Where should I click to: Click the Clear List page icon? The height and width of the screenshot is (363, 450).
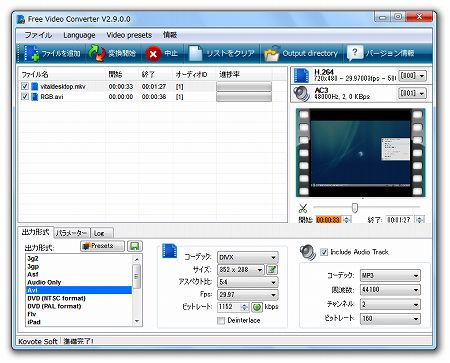click(x=196, y=54)
